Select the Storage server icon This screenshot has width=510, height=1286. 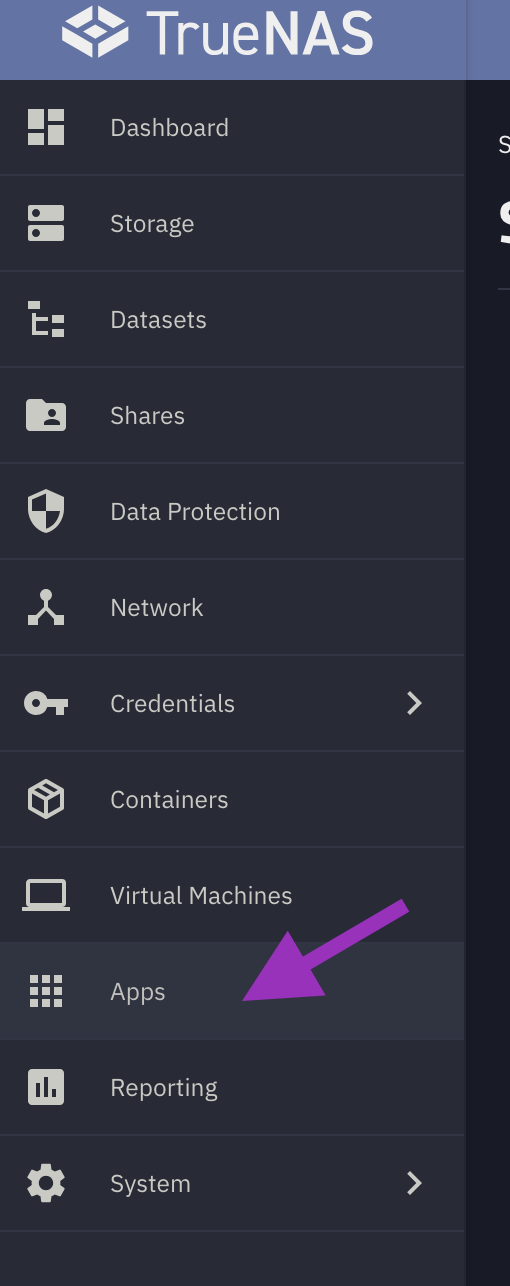[46, 224]
